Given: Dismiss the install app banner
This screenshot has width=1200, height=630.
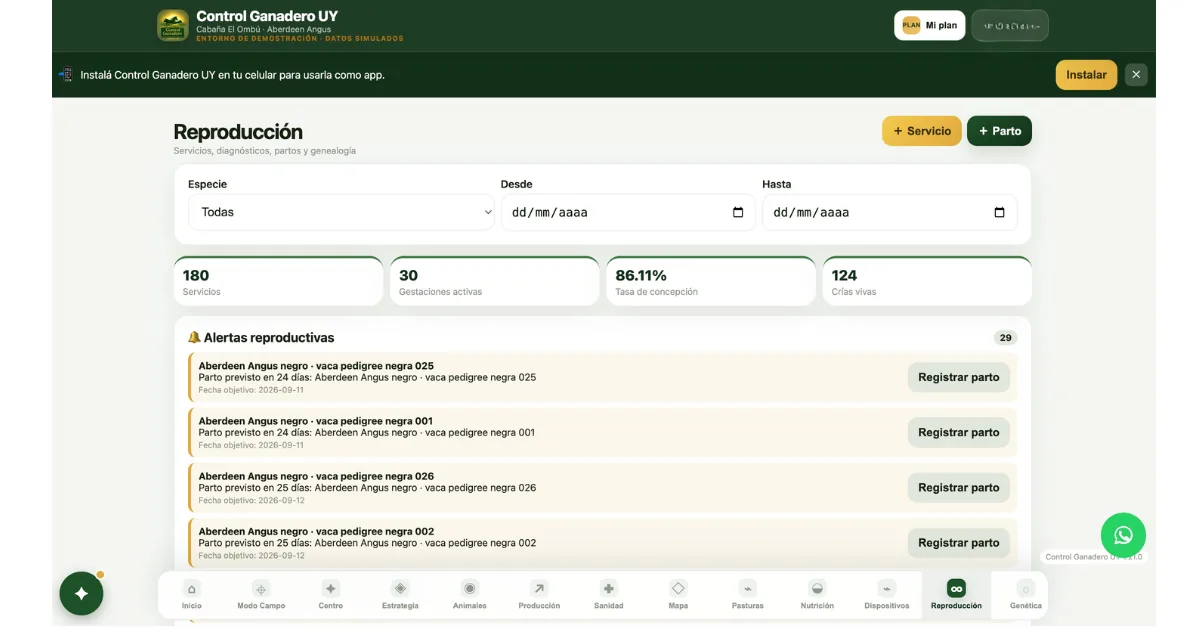Looking at the screenshot, I should tap(1136, 75).
